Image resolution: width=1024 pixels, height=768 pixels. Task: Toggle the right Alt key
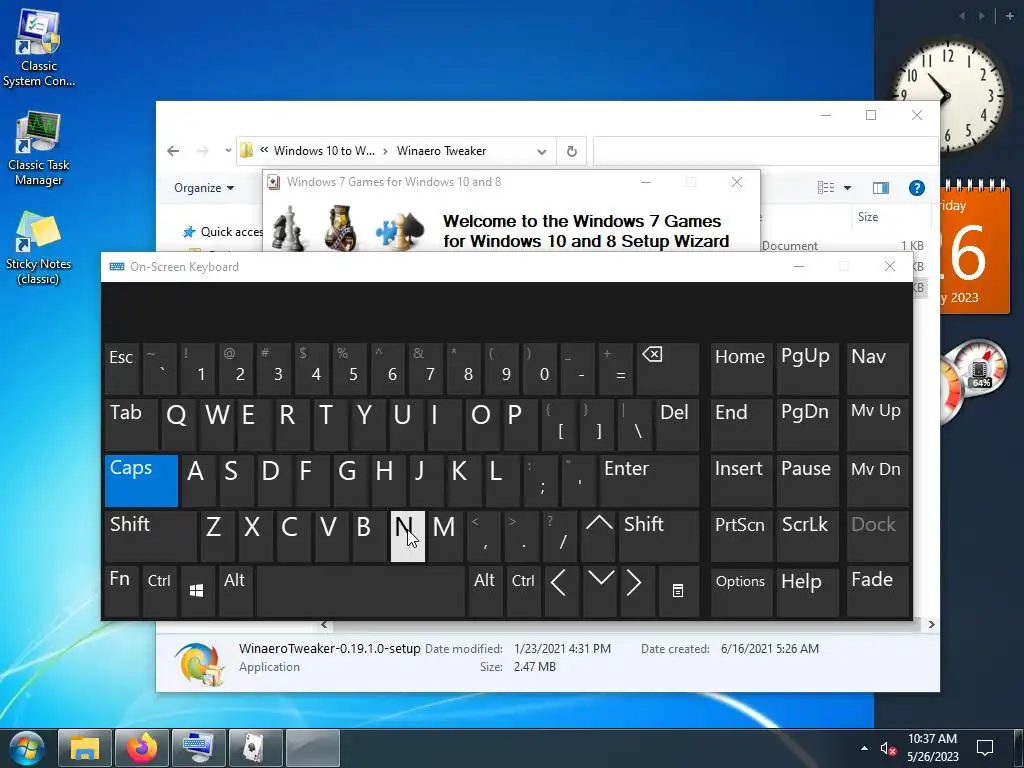(485, 592)
